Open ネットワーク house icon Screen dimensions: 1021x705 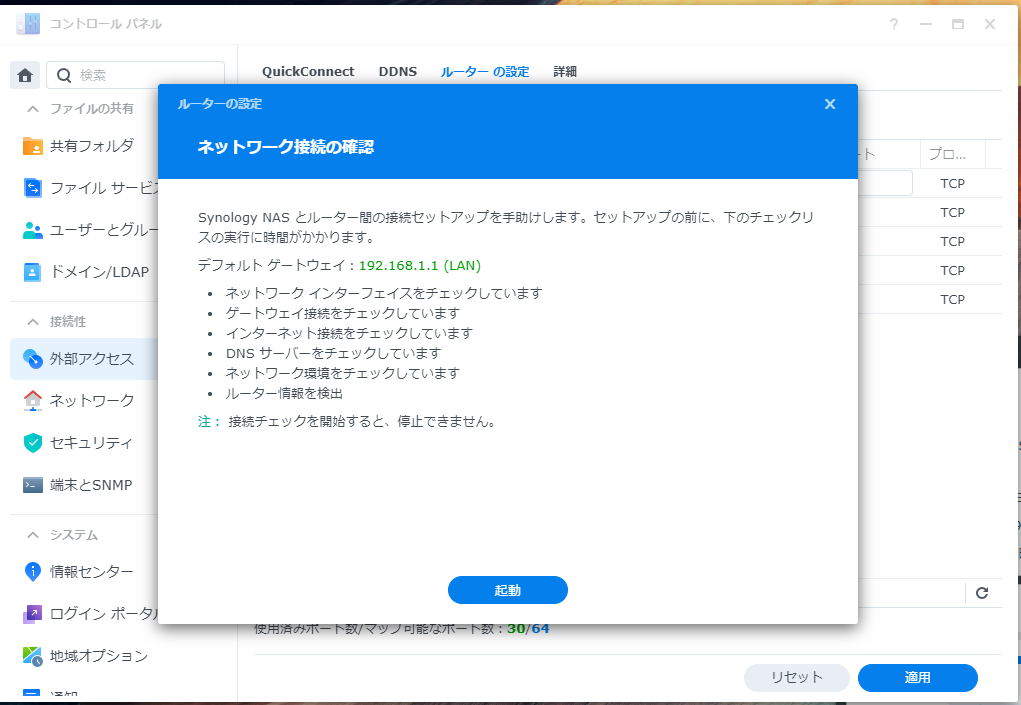click(x=33, y=400)
